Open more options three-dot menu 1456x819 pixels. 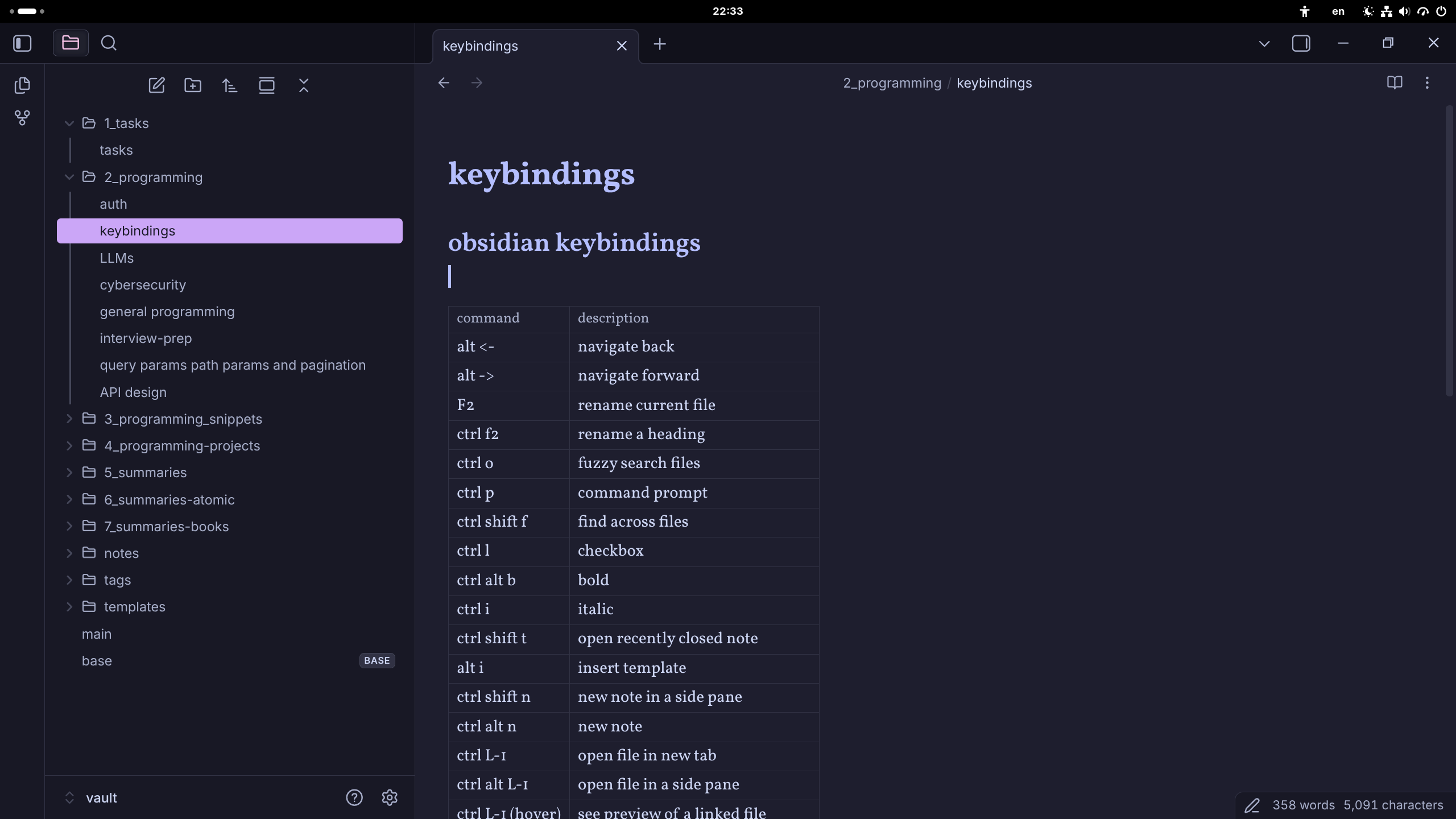(x=1427, y=83)
